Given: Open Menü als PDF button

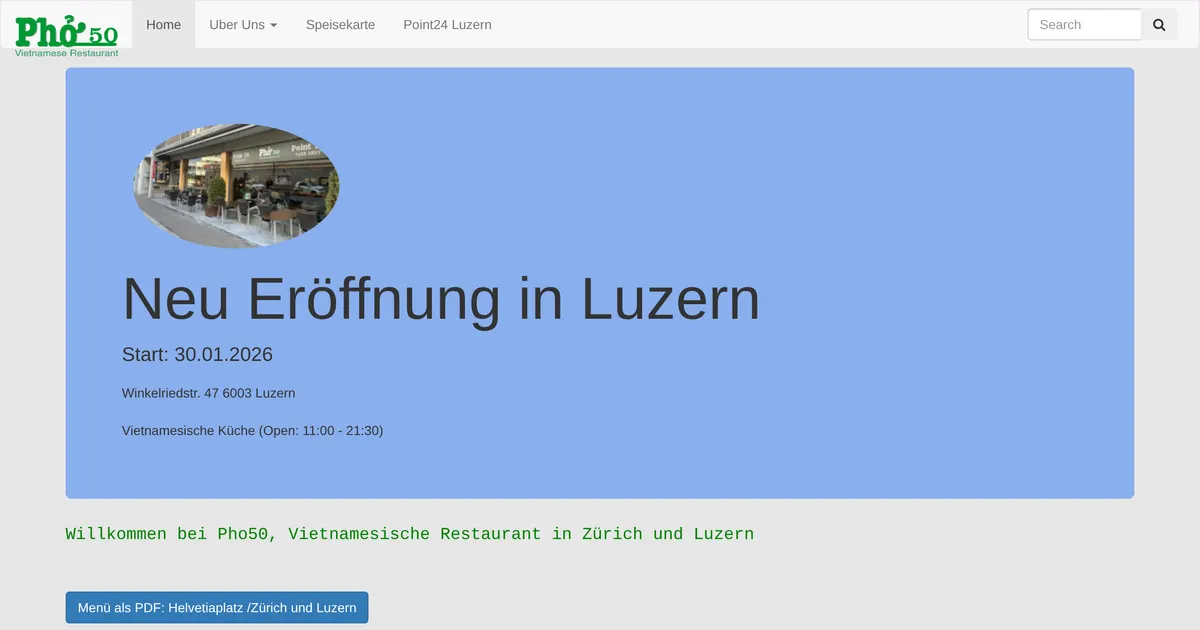Looking at the screenshot, I should [217, 608].
